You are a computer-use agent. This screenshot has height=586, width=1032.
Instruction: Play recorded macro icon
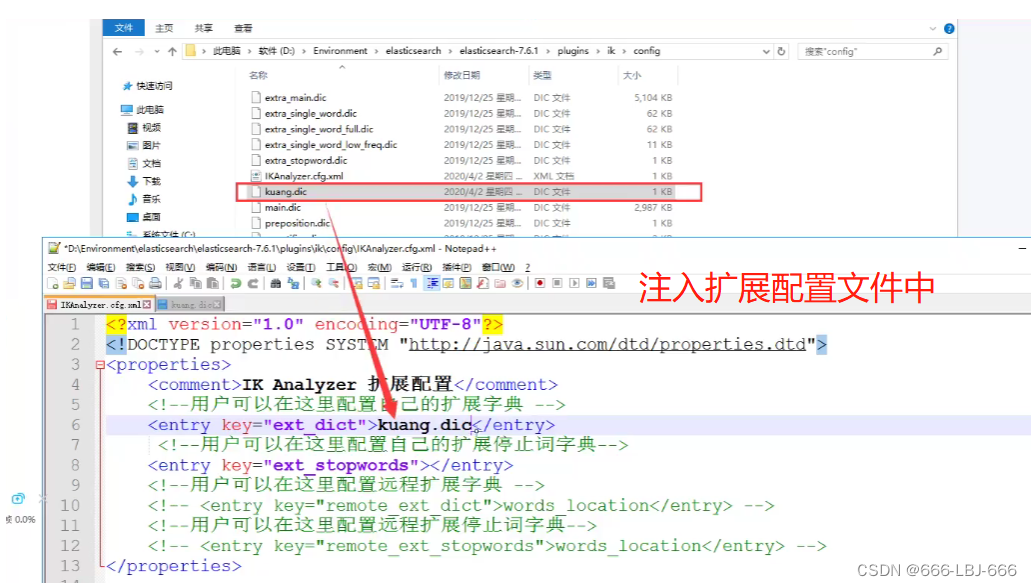(575, 283)
